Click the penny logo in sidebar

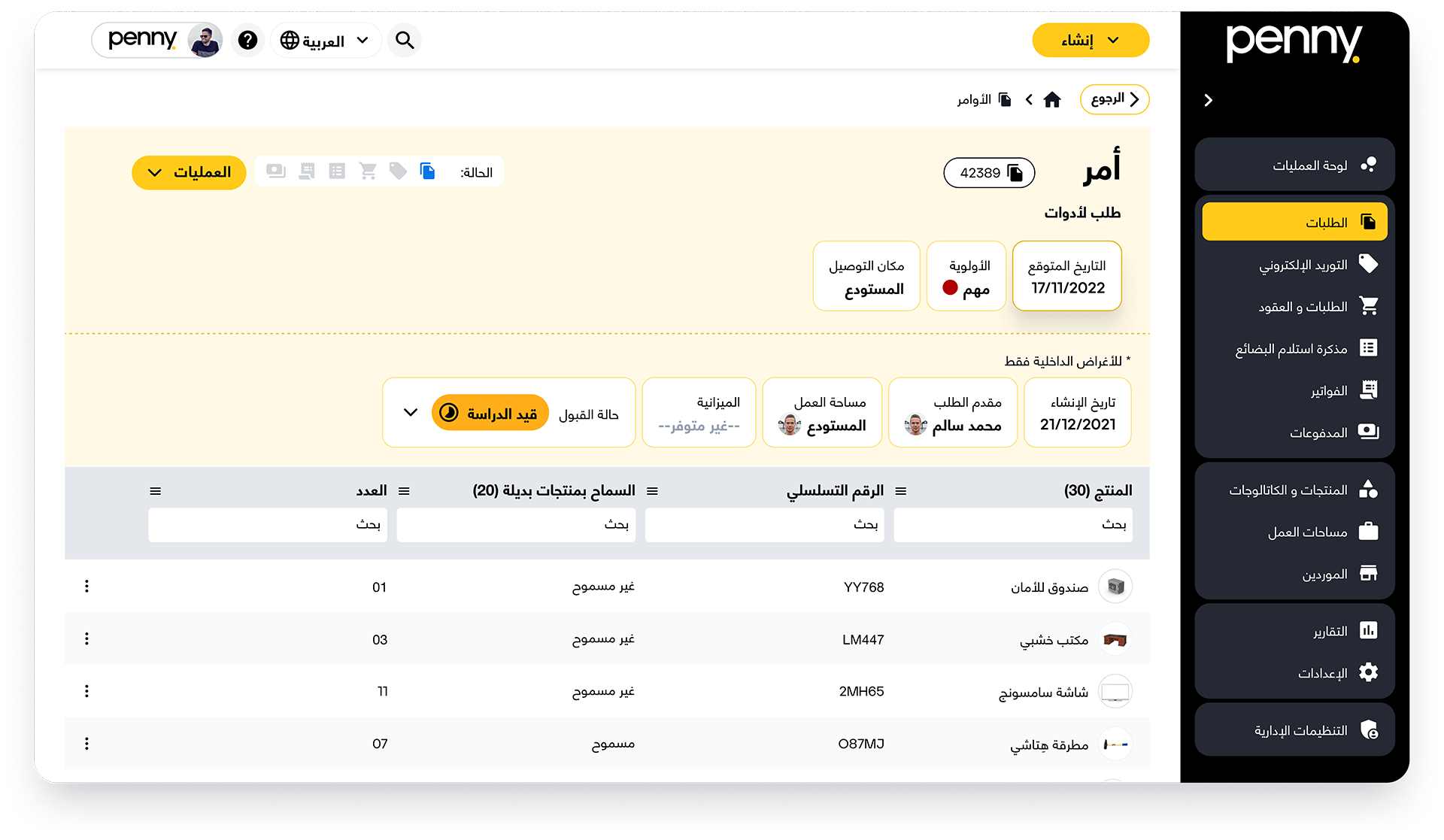coord(1294,44)
